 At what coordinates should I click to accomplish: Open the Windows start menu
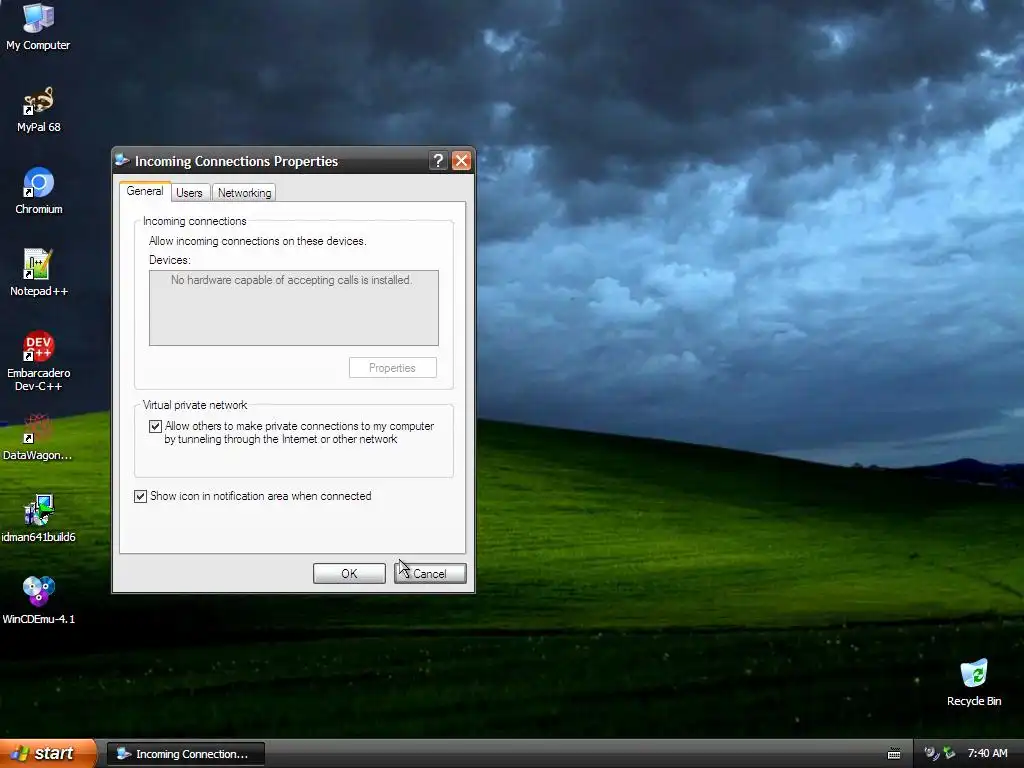(48, 754)
